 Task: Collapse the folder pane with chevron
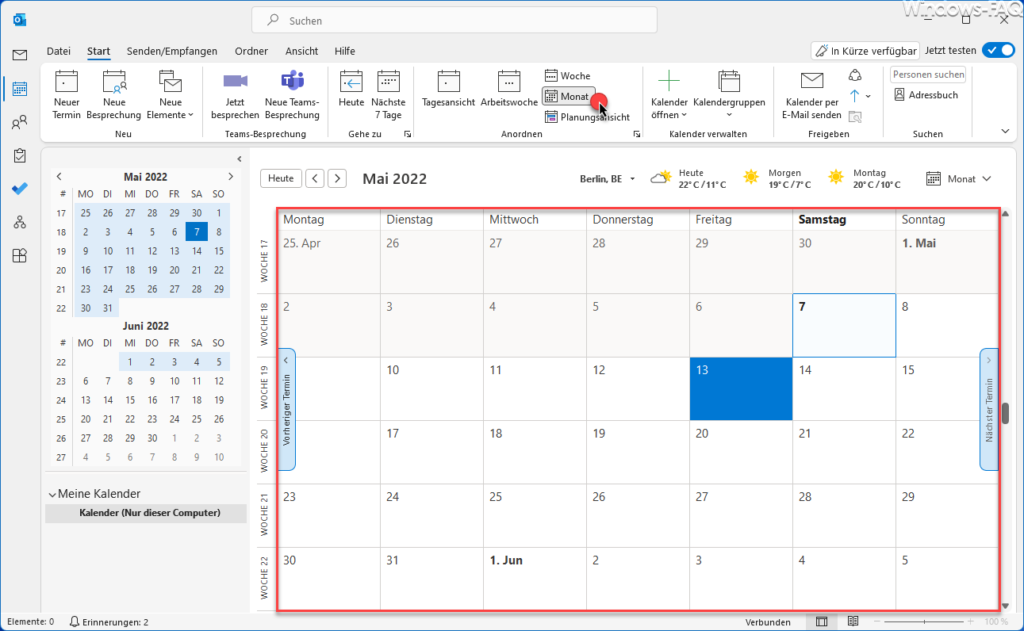click(x=239, y=159)
